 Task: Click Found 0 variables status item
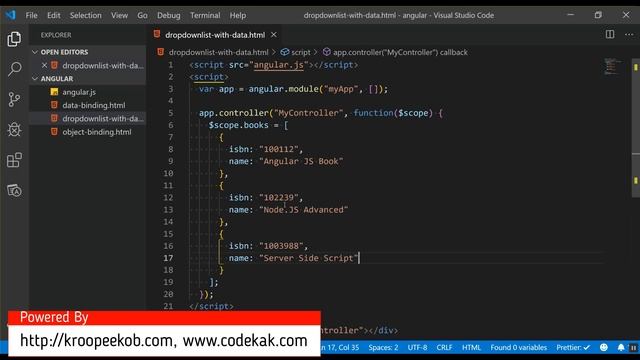pyautogui.click(x=518, y=347)
